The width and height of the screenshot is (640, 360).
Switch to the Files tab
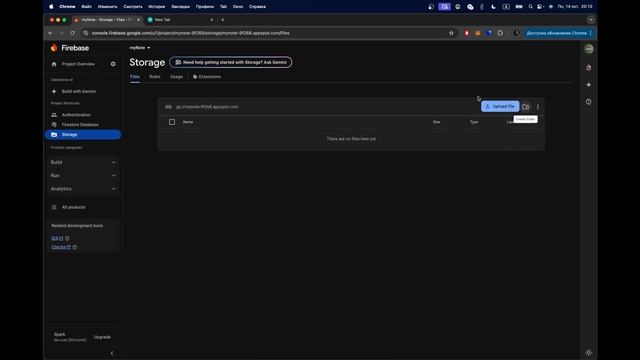tap(135, 77)
